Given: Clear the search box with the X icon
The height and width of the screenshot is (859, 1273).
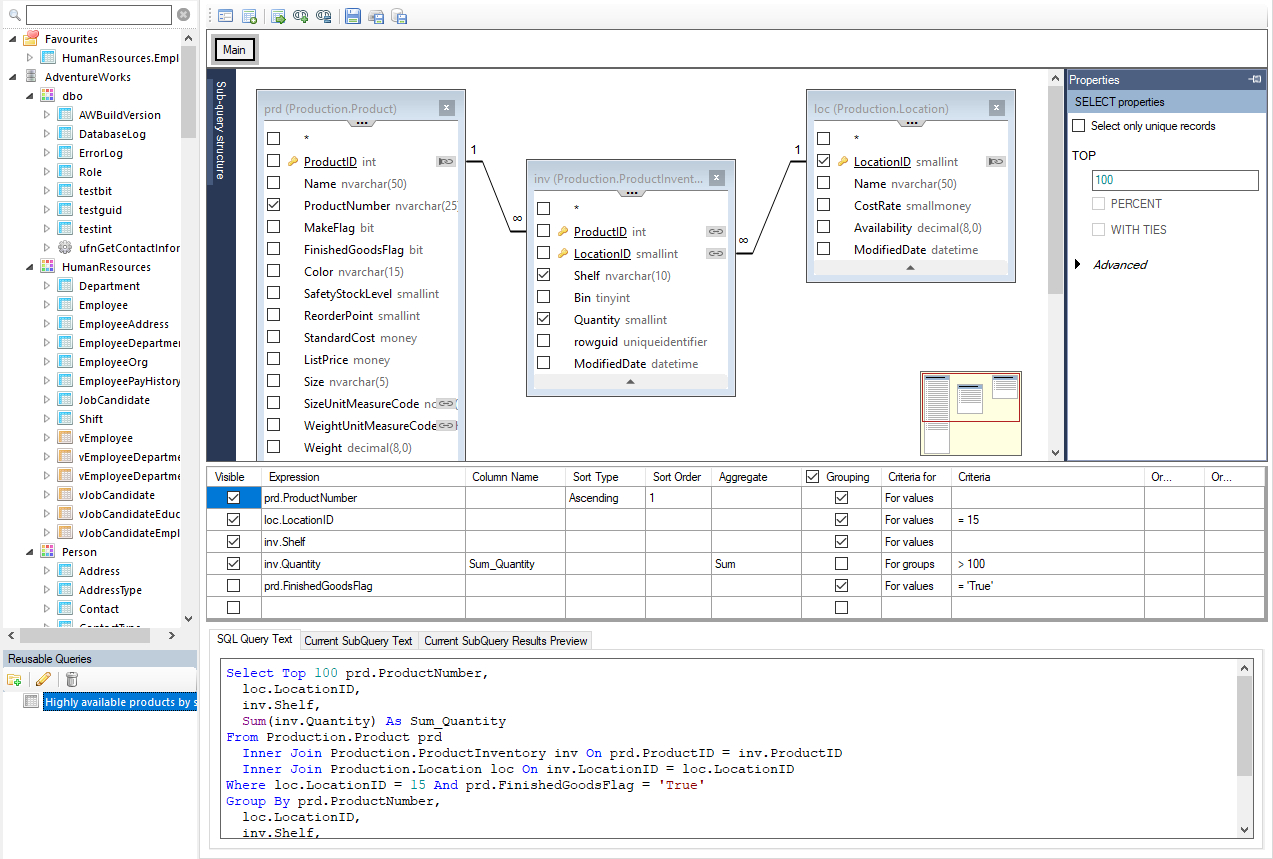Looking at the screenshot, I should [184, 15].
